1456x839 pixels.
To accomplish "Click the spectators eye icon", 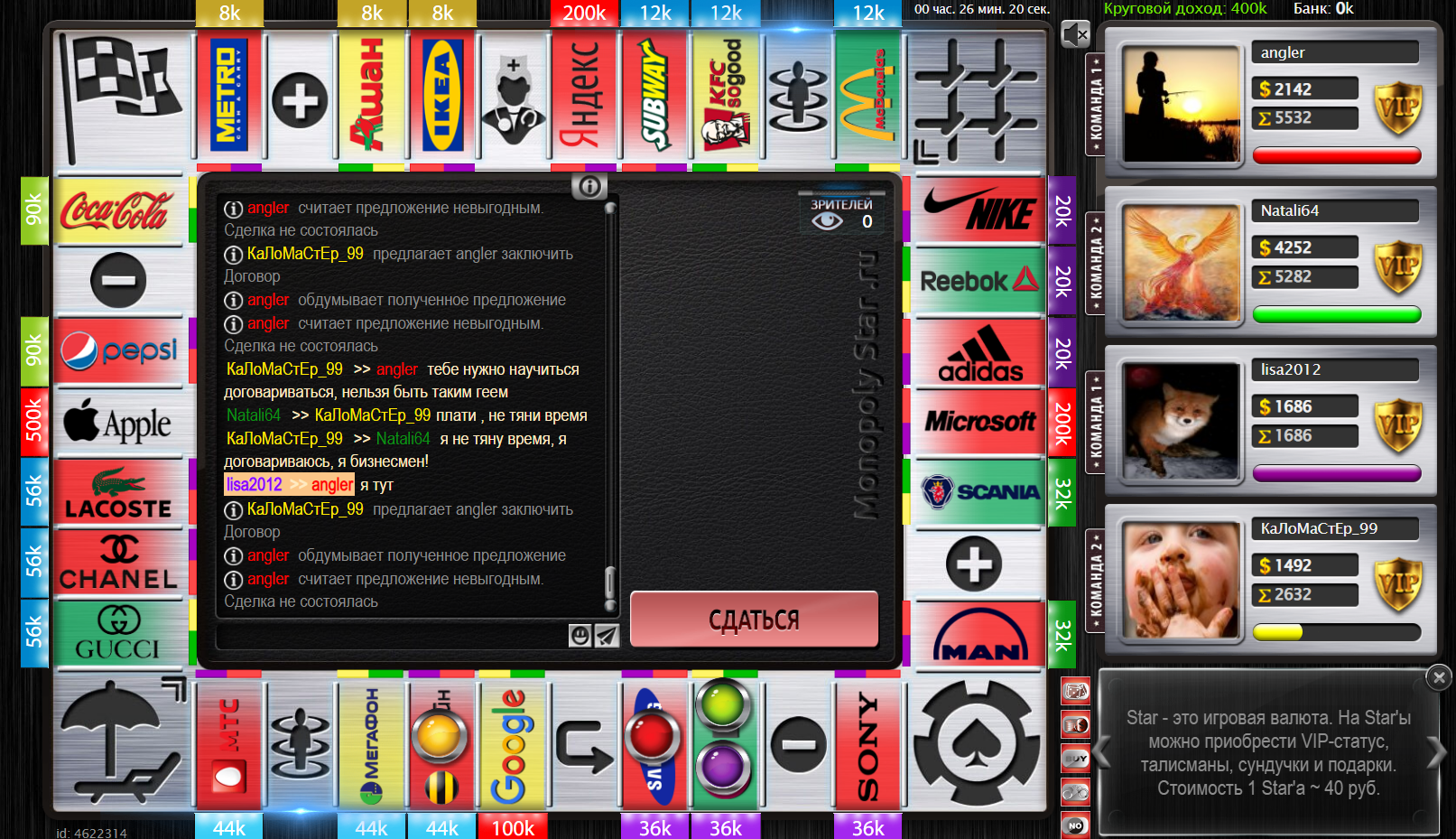I will [827, 221].
